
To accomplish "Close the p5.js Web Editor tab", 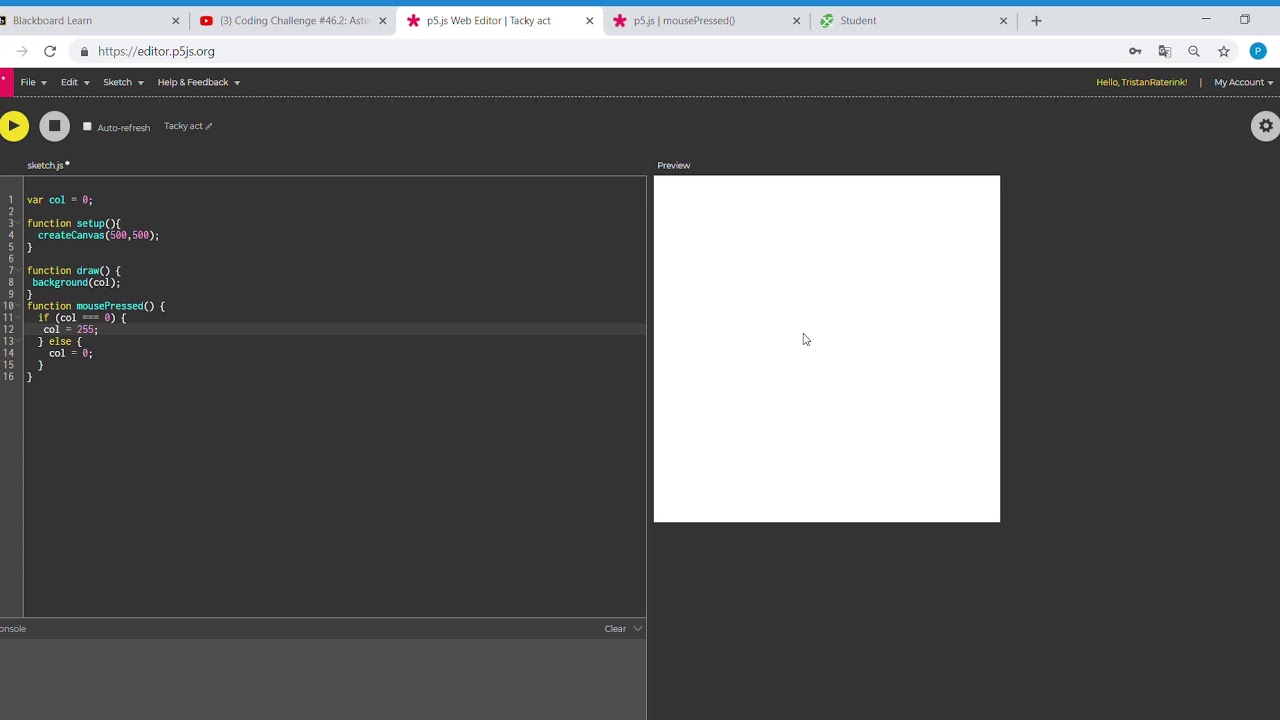I will (590, 20).
